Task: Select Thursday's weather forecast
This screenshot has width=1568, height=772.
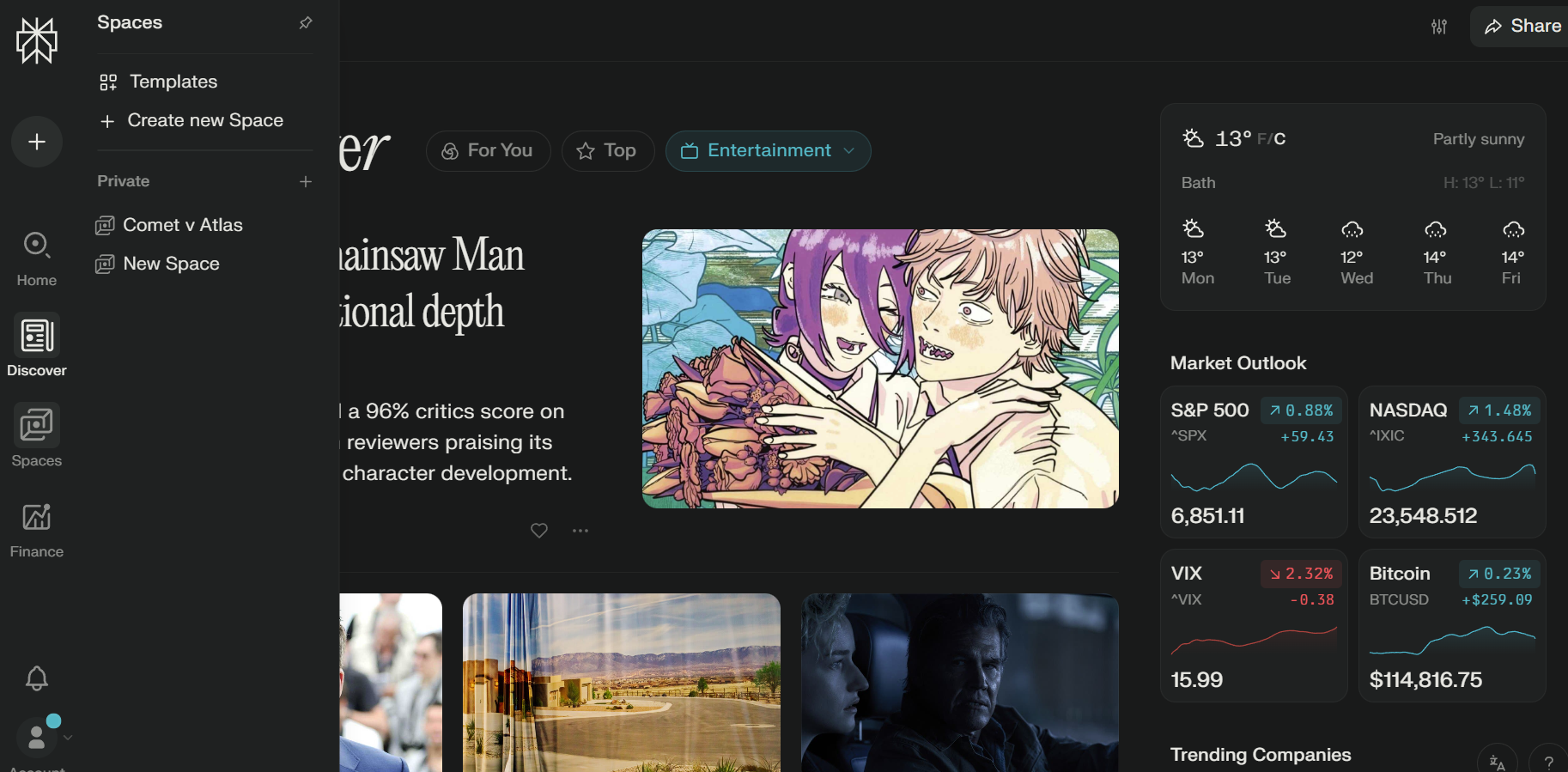Action: coord(1437,253)
